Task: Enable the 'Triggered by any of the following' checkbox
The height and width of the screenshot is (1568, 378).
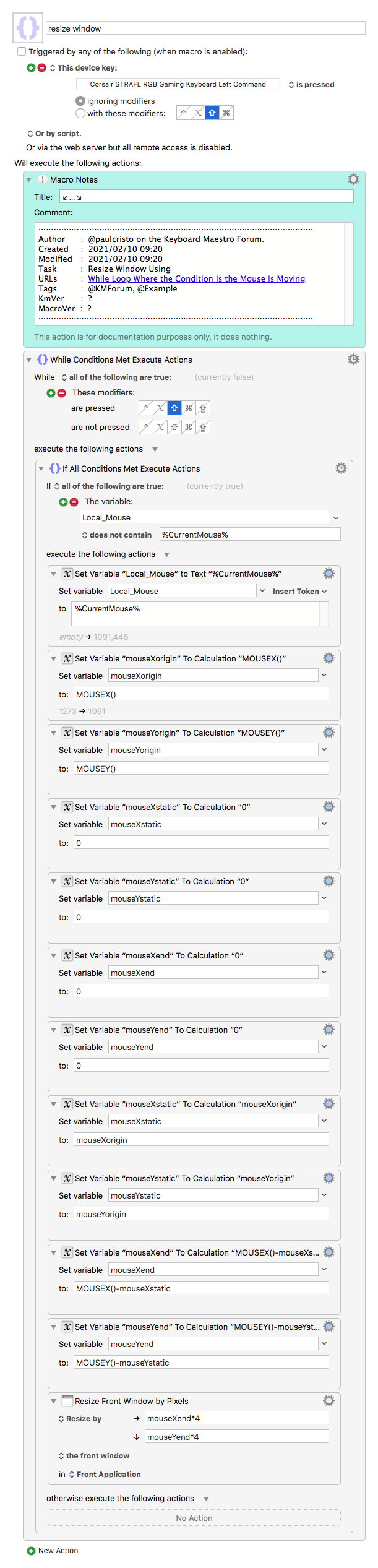Action: tap(22, 52)
